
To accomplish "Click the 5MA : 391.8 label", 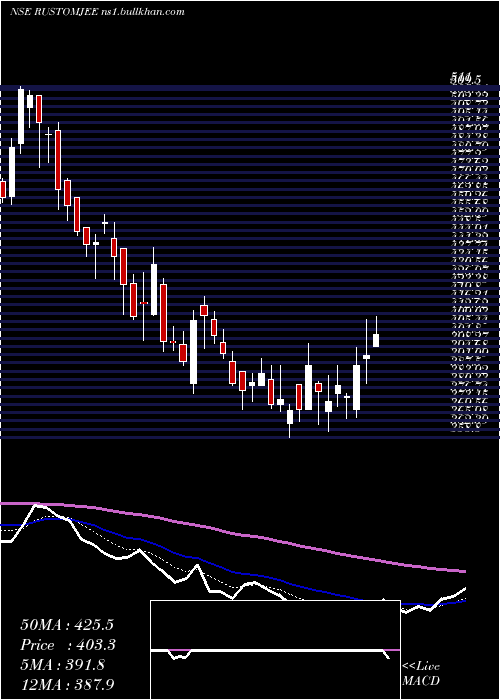I will [x=62, y=664].
